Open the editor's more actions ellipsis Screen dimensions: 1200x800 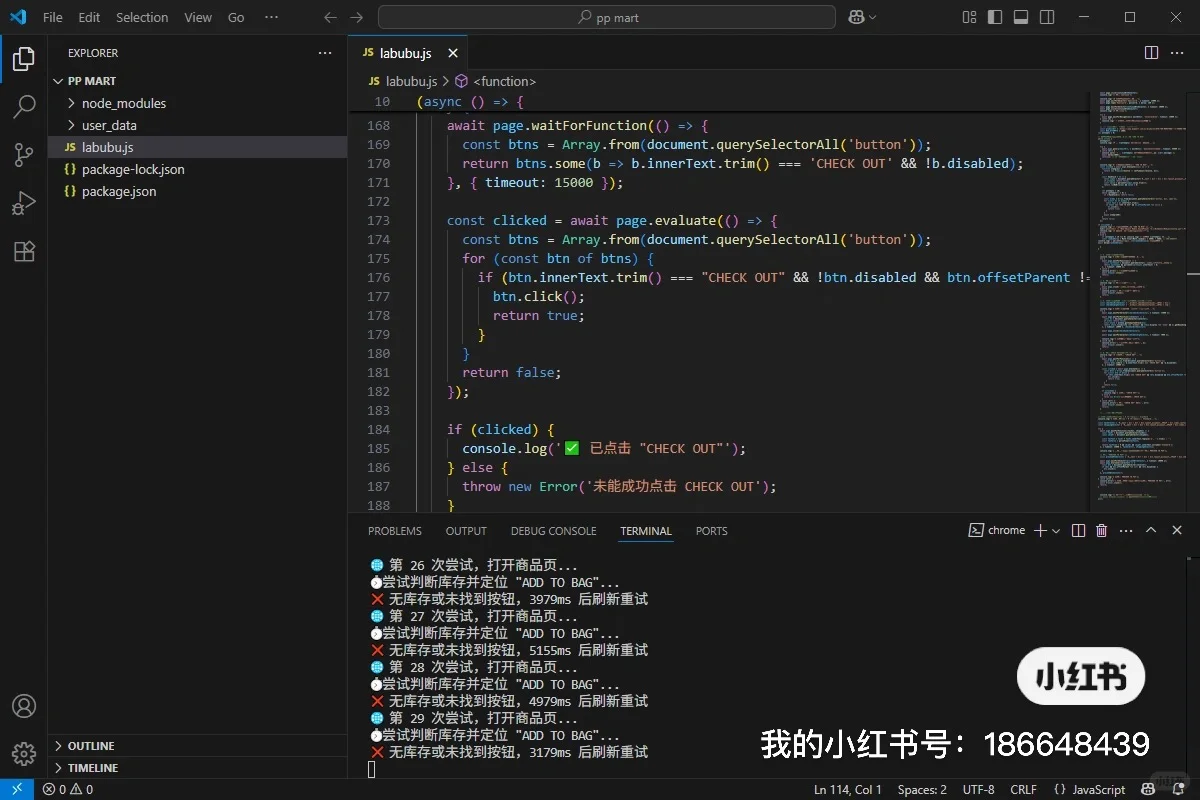pos(1179,53)
